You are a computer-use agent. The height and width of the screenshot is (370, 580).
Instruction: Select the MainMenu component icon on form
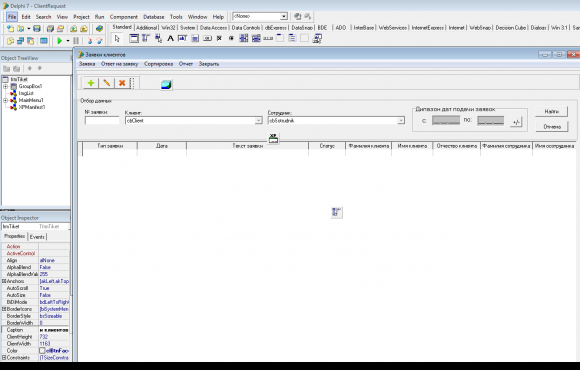click(336, 212)
